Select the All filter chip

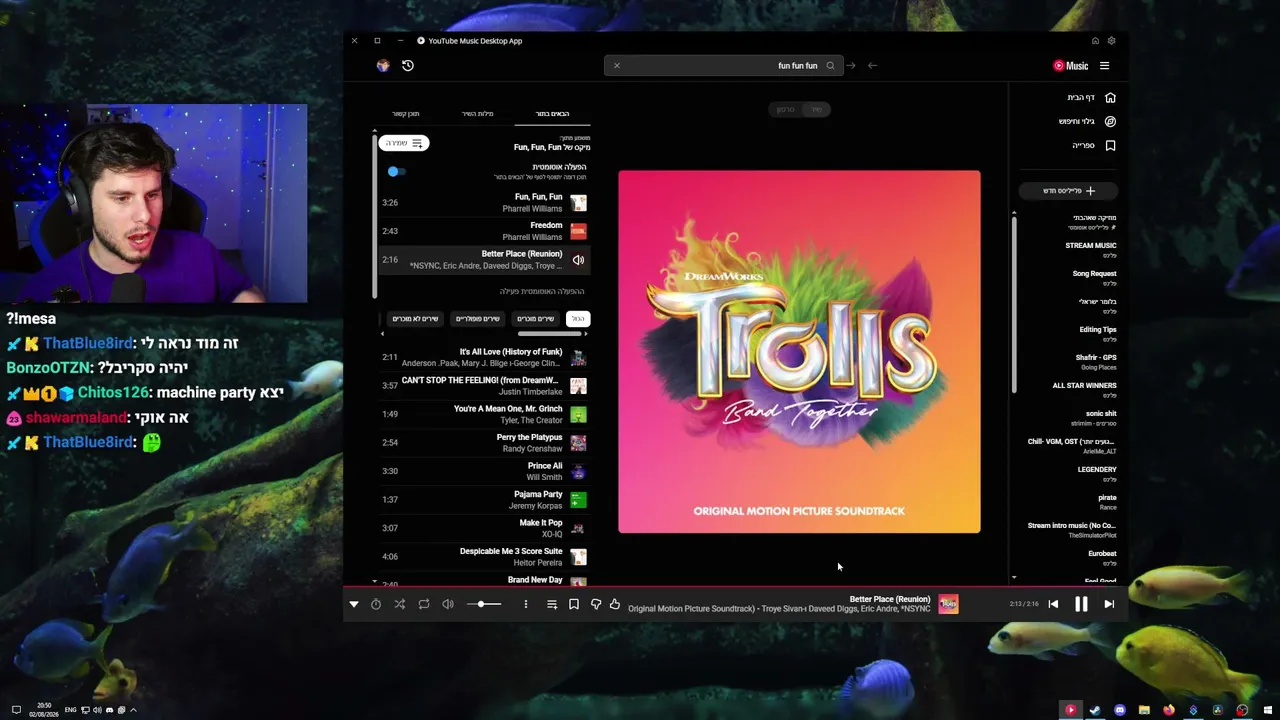click(x=578, y=319)
